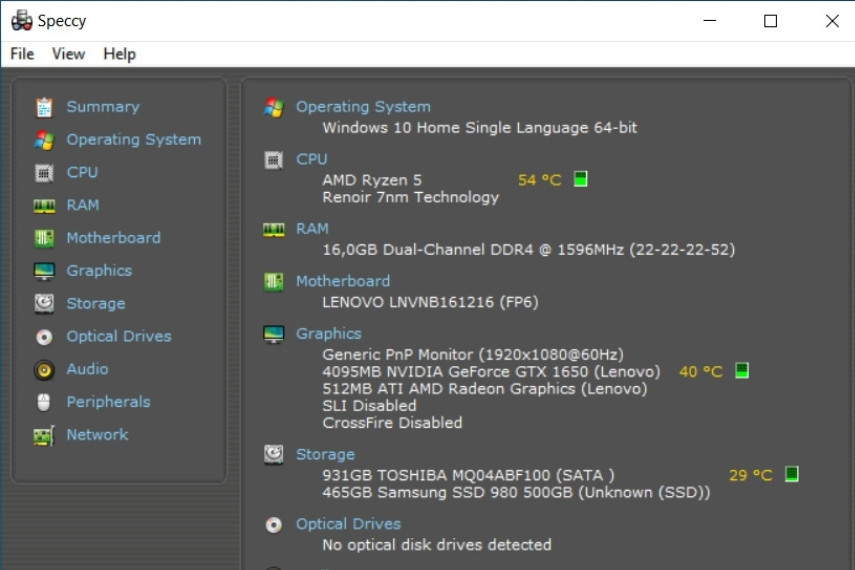
Task: Click the No optical disk drives detected text
Action: 437,545
